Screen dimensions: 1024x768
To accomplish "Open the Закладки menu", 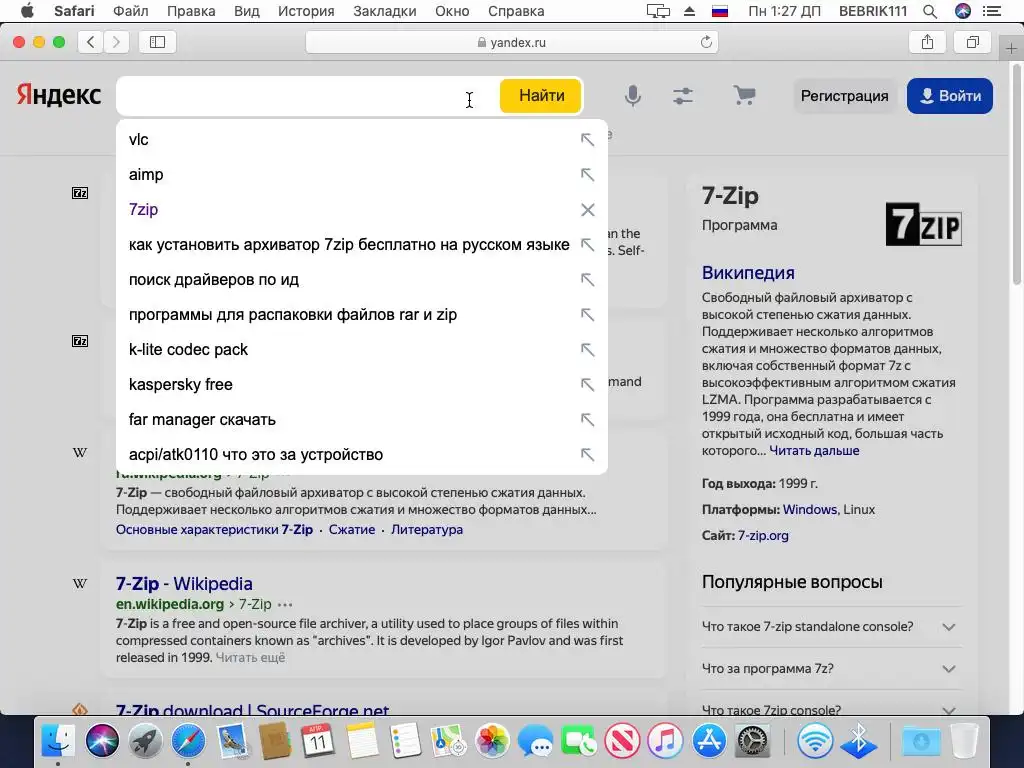I will click(x=385, y=11).
